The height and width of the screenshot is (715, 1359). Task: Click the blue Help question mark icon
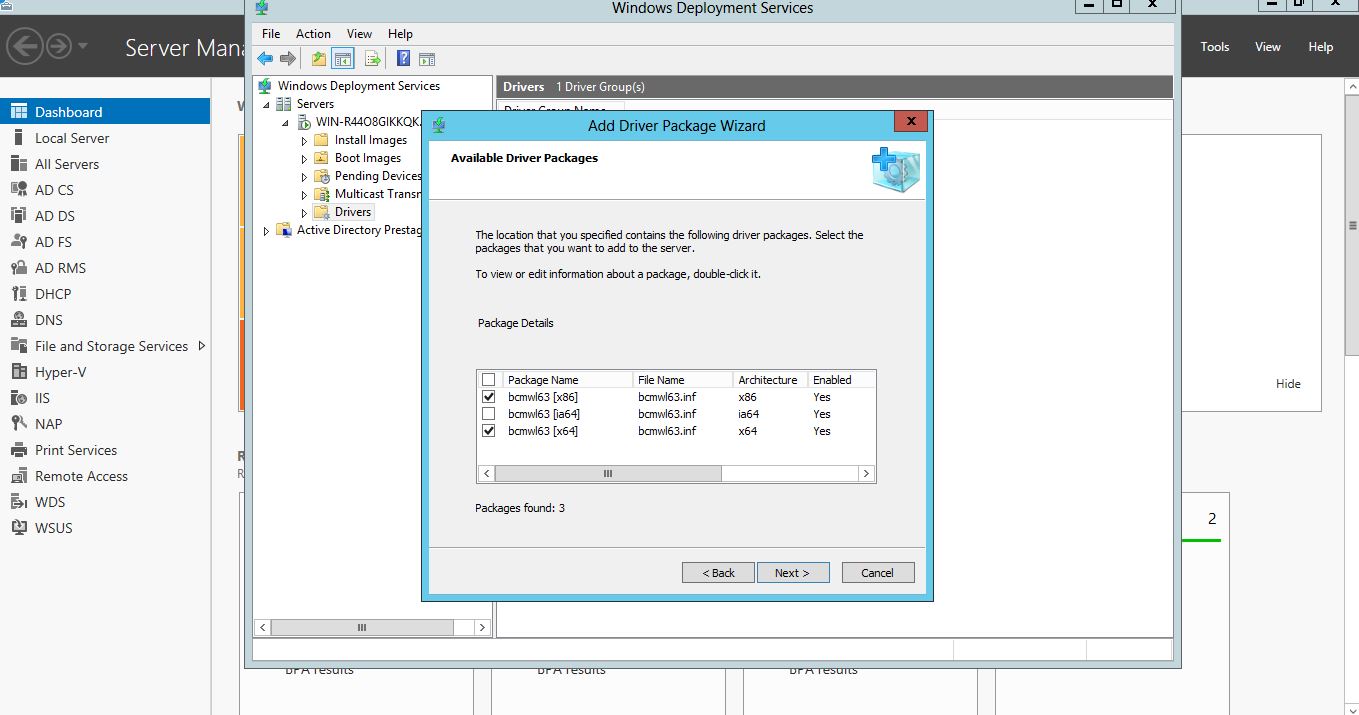(x=404, y=59)
